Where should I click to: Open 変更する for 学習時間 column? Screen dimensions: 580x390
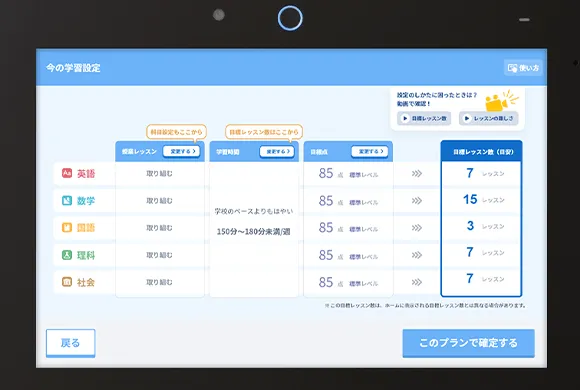tap(277, 152)
